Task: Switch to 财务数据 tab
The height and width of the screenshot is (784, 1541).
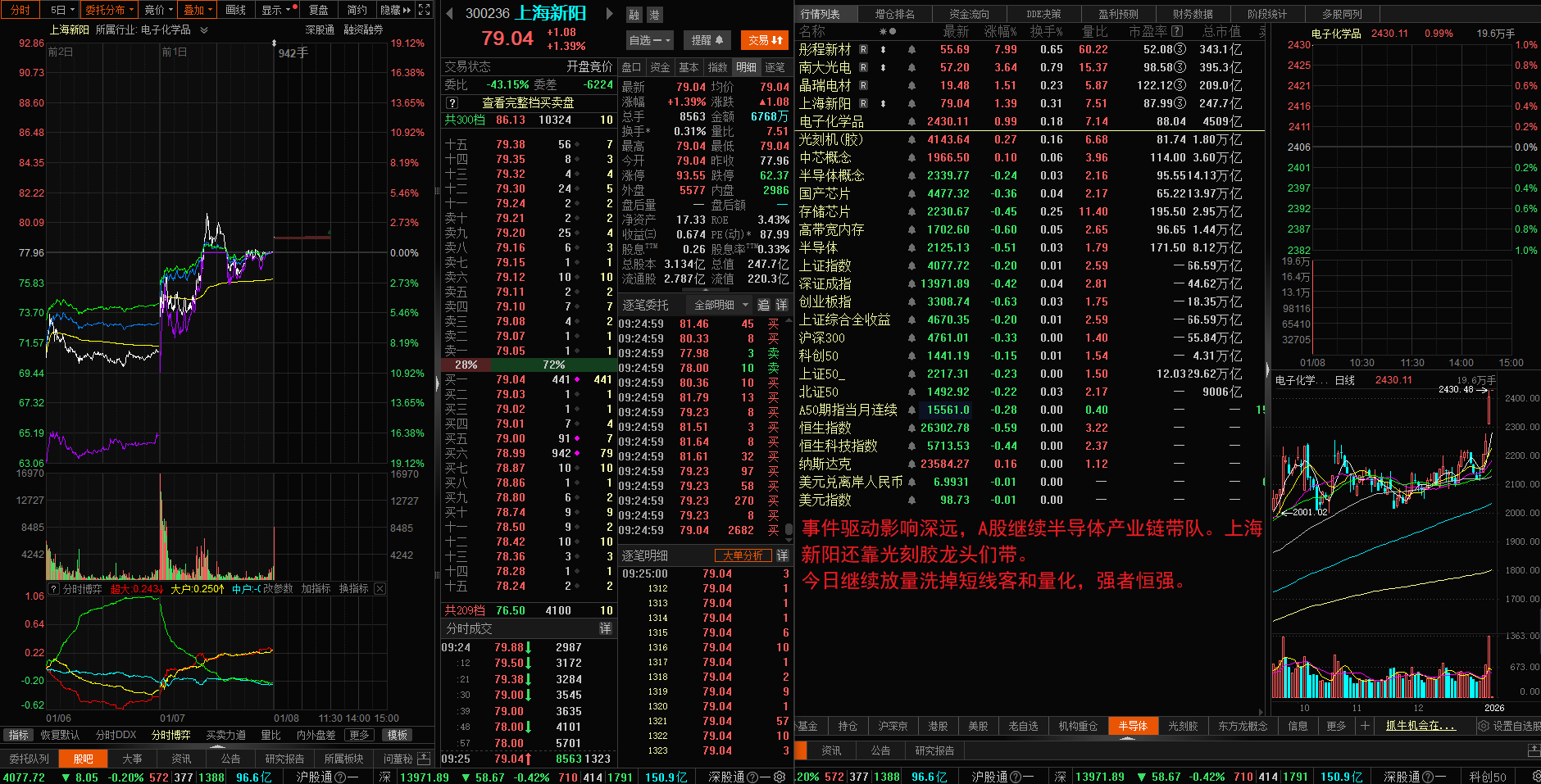Action: point(1193,14)
